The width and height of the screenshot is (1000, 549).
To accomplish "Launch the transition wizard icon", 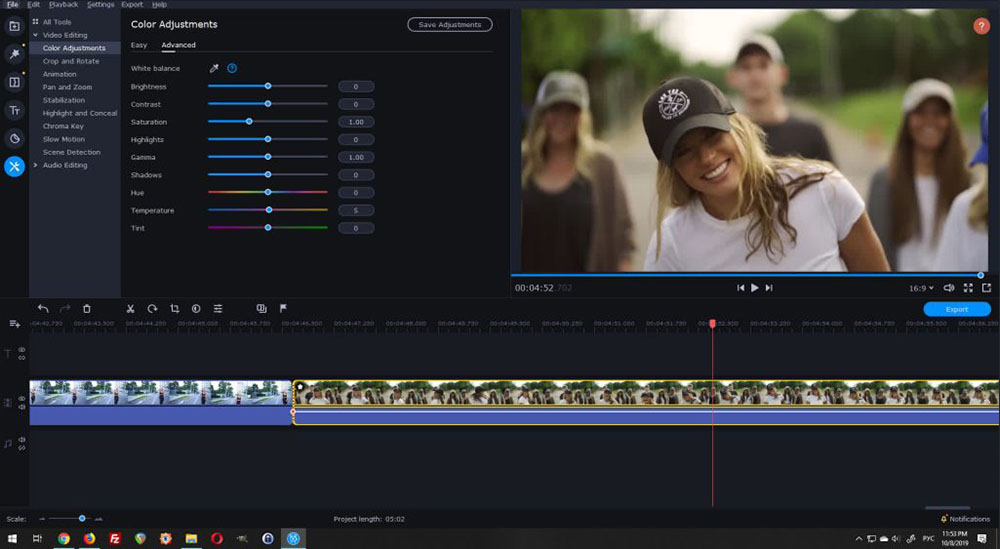I will (261, 309).
